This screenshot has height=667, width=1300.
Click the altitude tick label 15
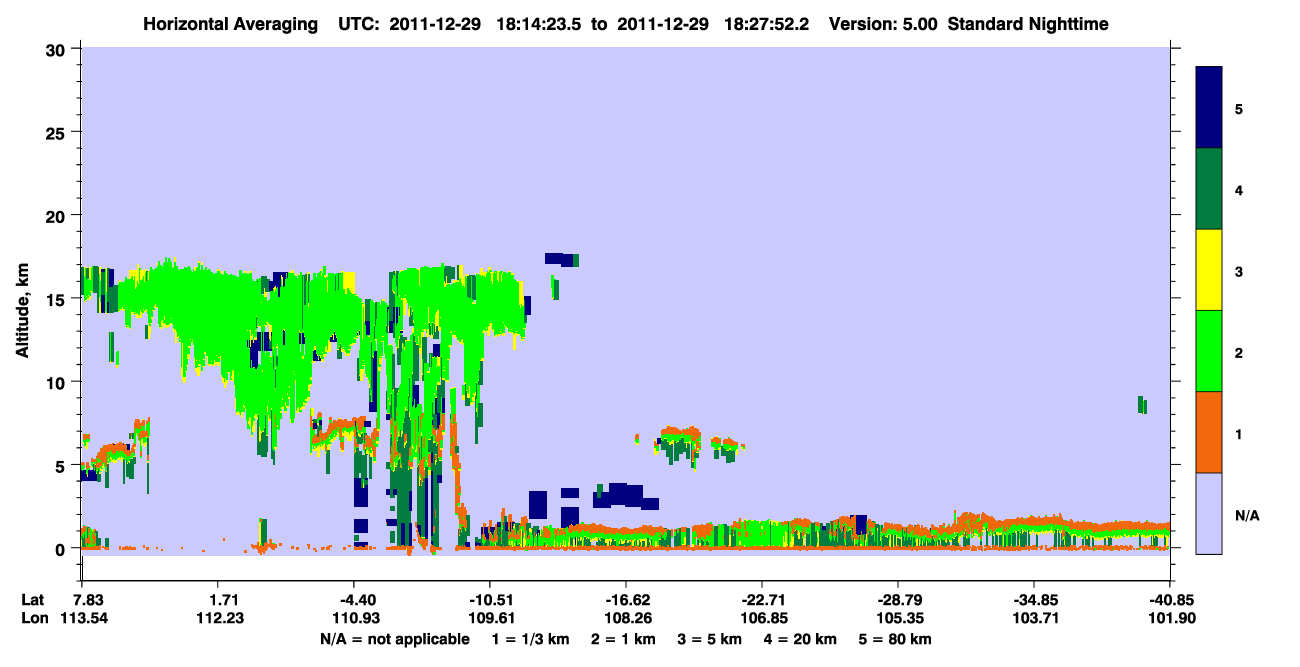(58, 299)
